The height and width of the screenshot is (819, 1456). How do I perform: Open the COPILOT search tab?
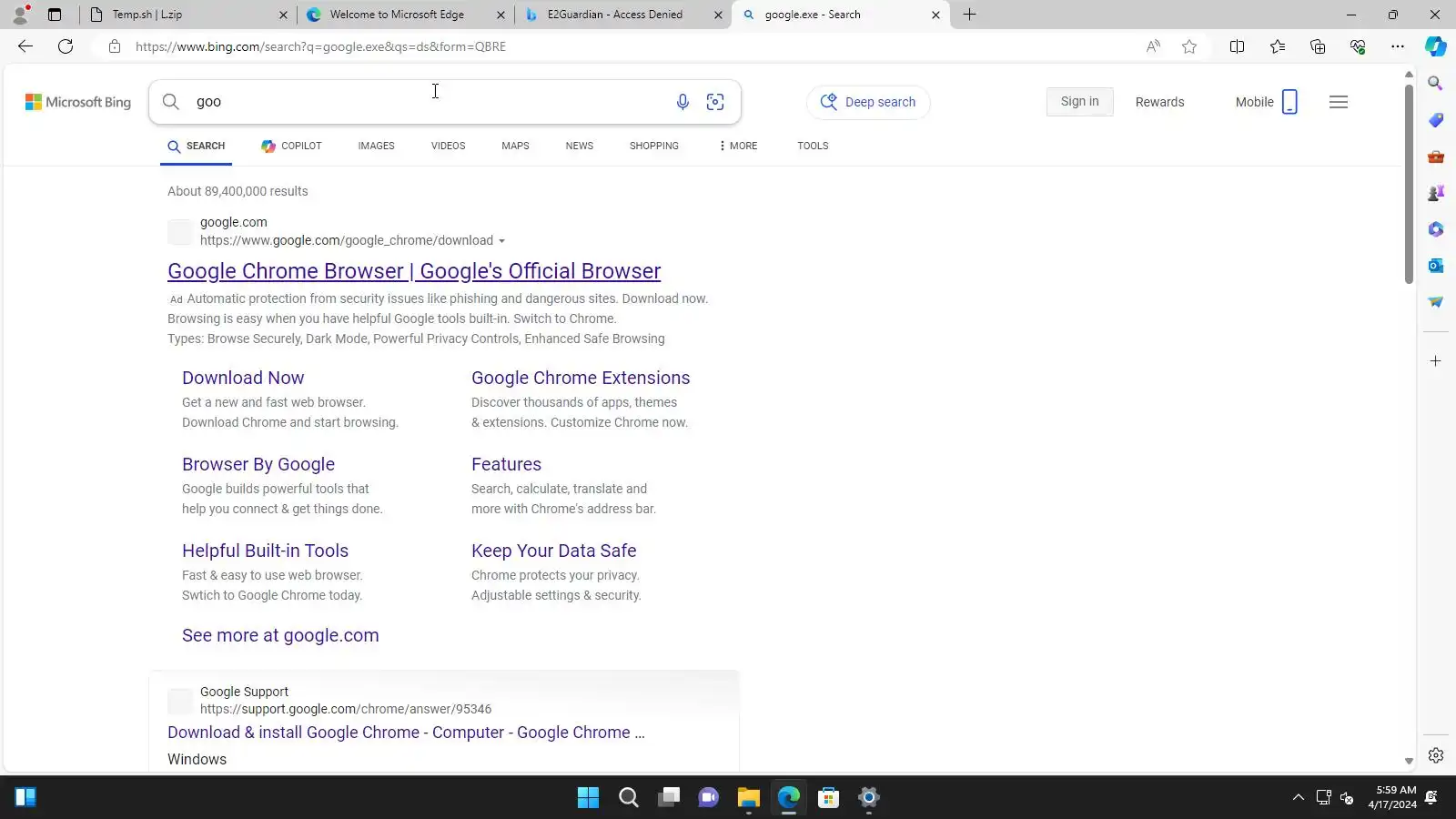(x=291, y=146)
